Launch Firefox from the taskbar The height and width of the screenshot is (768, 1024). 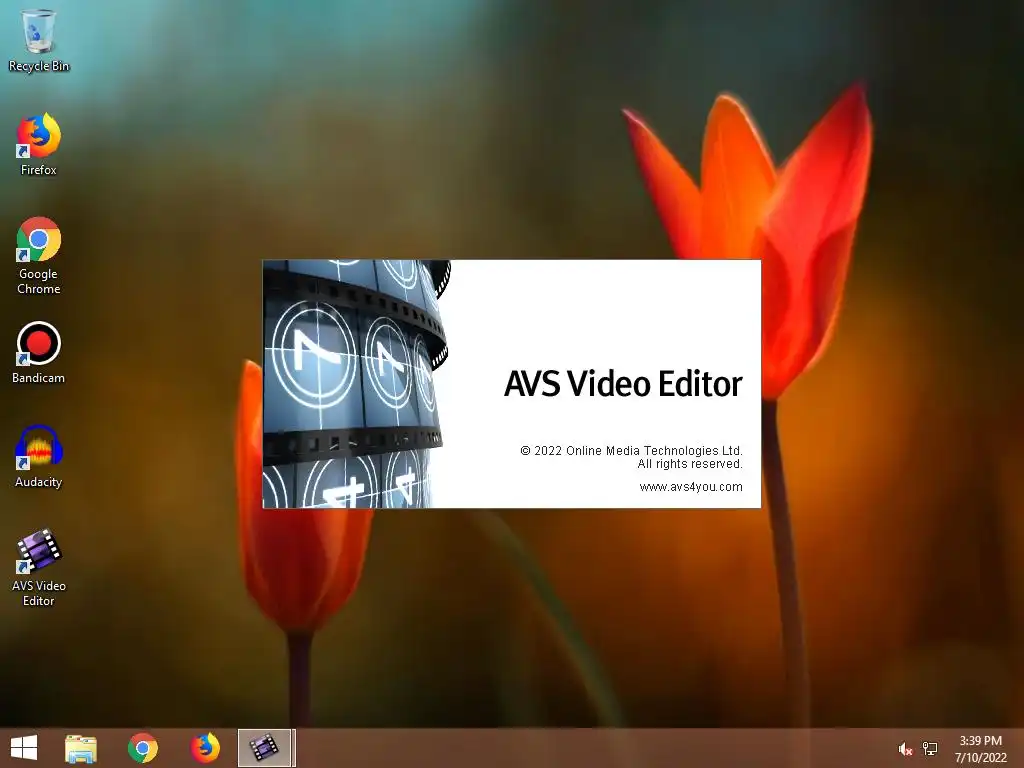(x=204, y=748)
